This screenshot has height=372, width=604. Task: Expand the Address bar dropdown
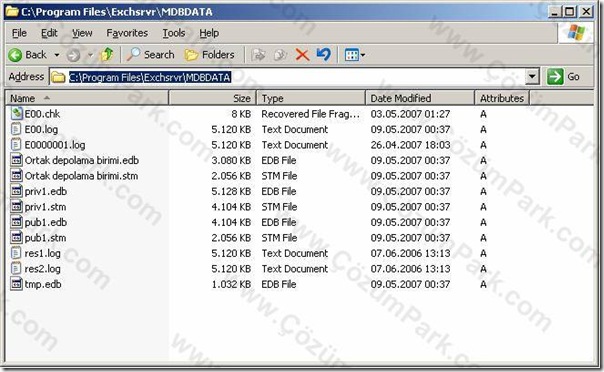click(x=532, y=77)
